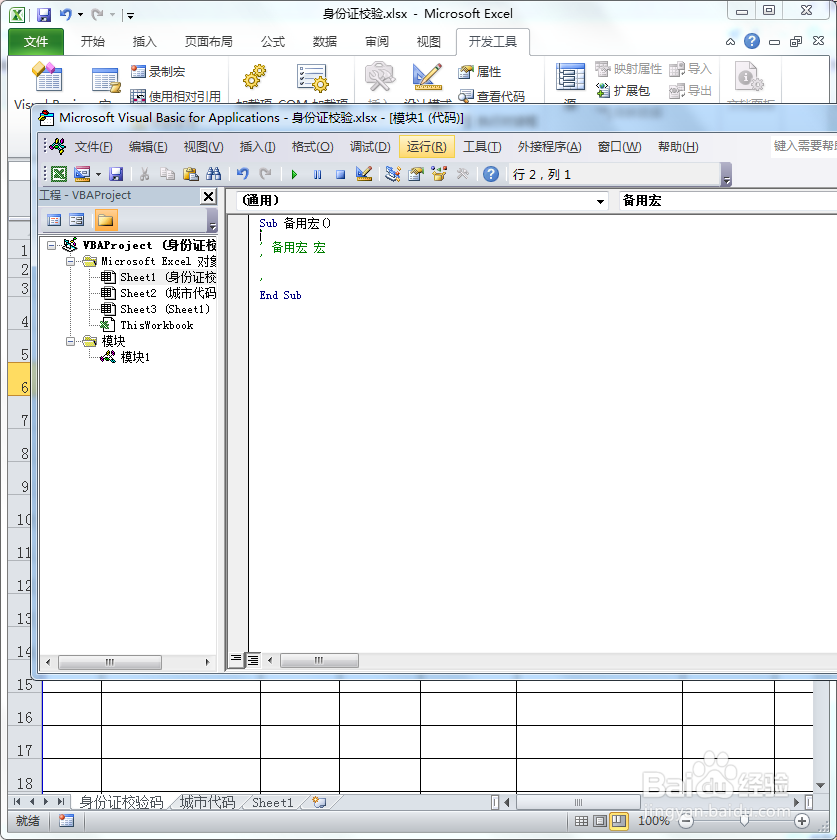The height and width of the screenshot is (840, 837).
Task: Switch to 身份证校验码 worksheet tab
Action: pyautogui.click(x=121, y=802)
